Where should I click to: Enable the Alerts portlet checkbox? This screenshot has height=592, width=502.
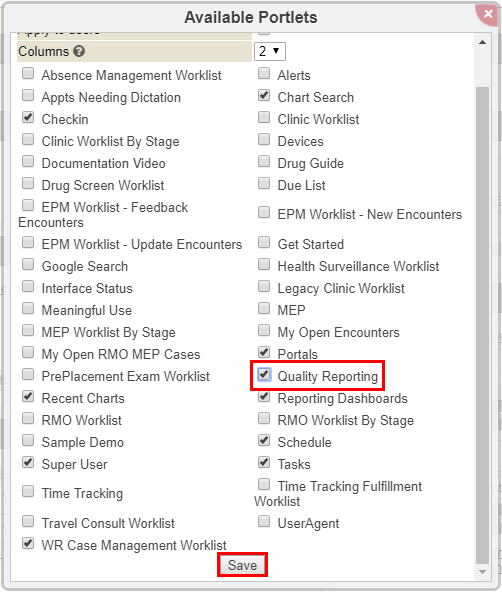264,73
